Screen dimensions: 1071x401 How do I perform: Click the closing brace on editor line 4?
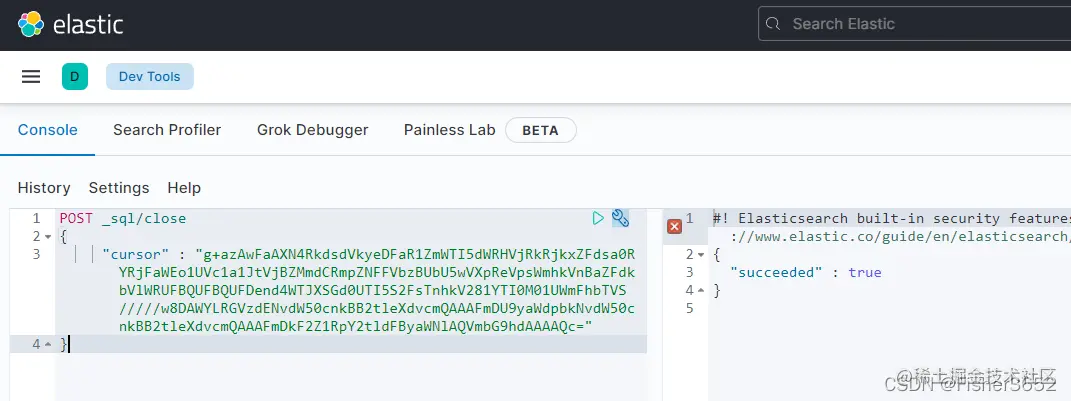click(x=64, y=345)
